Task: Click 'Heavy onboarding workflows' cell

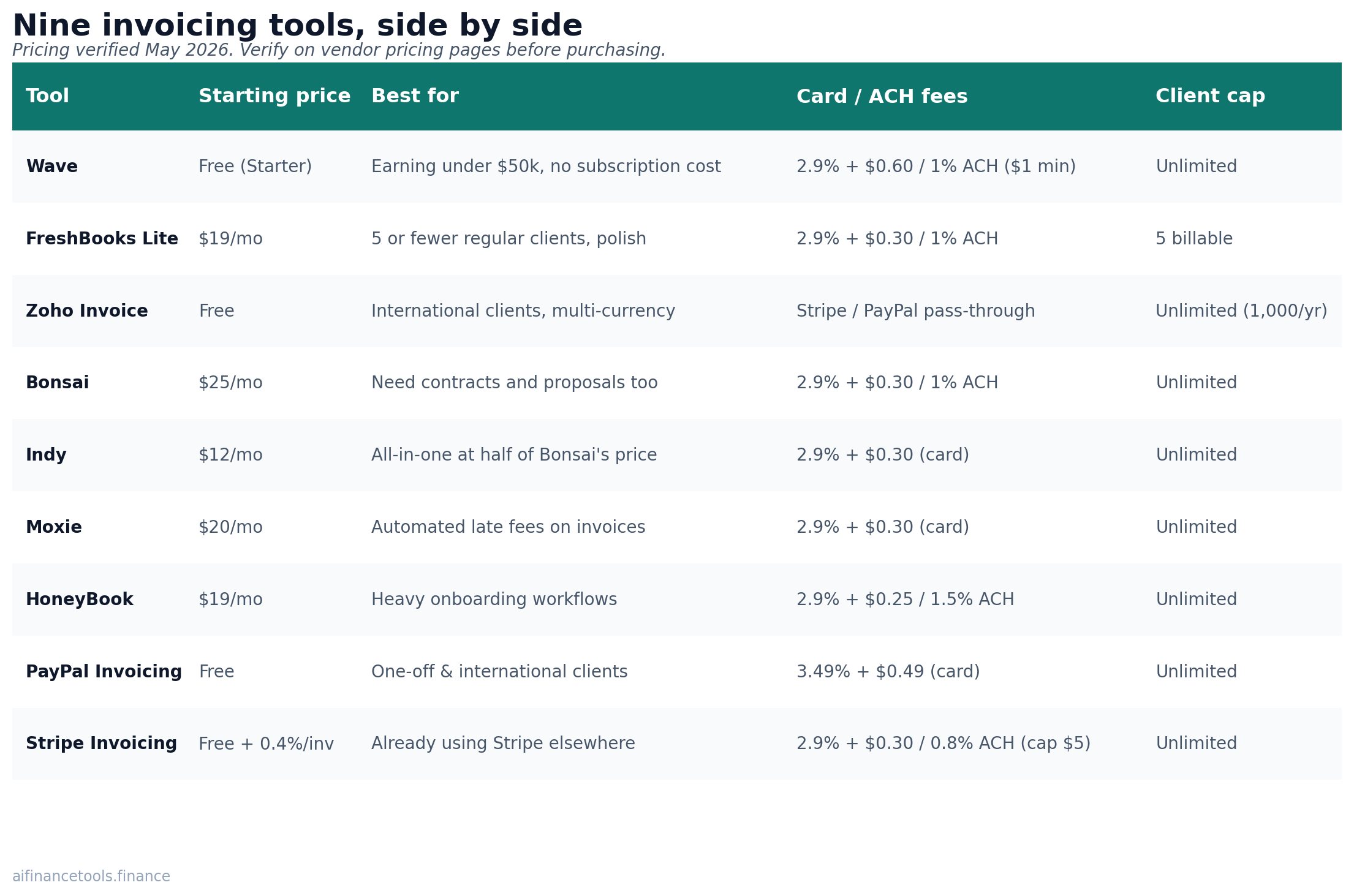Action: click(x=494, y=600)
